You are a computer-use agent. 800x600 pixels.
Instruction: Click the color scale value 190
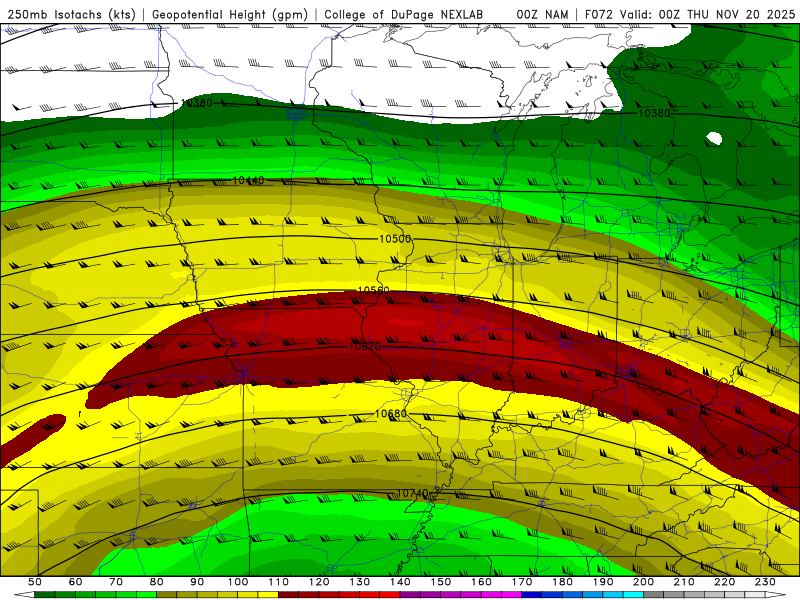[x=603, y=582]
